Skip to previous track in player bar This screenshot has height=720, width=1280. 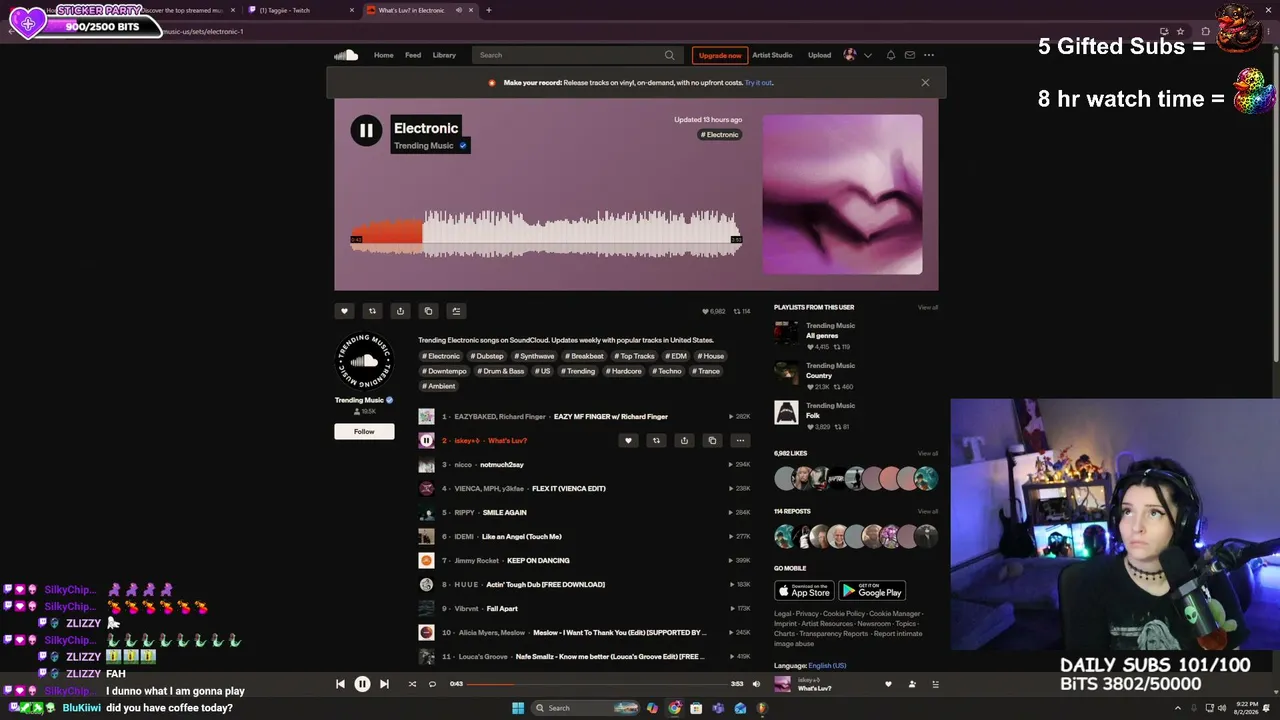click(340, 684)
